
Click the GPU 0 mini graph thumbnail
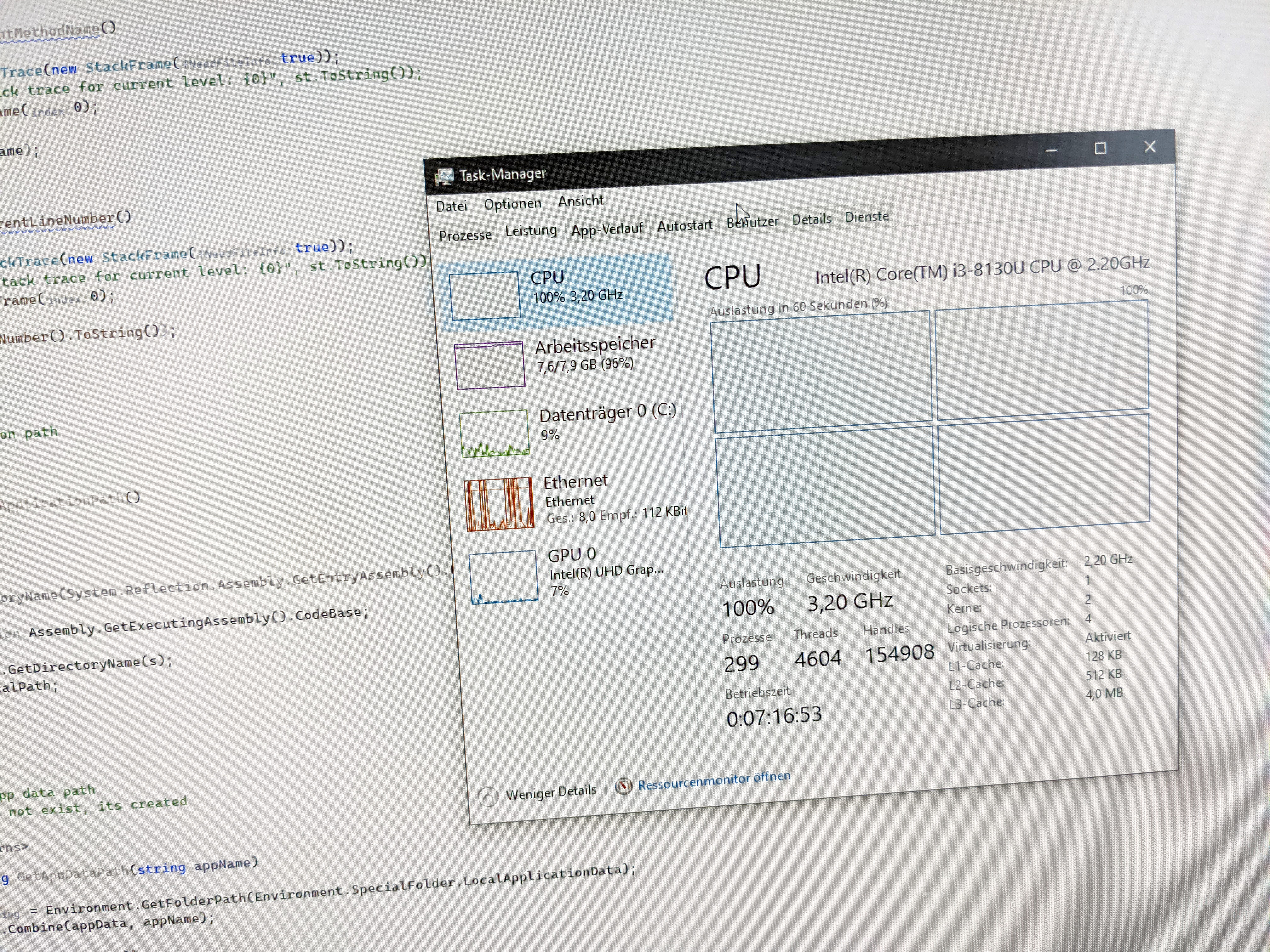(x=504, y=577)
